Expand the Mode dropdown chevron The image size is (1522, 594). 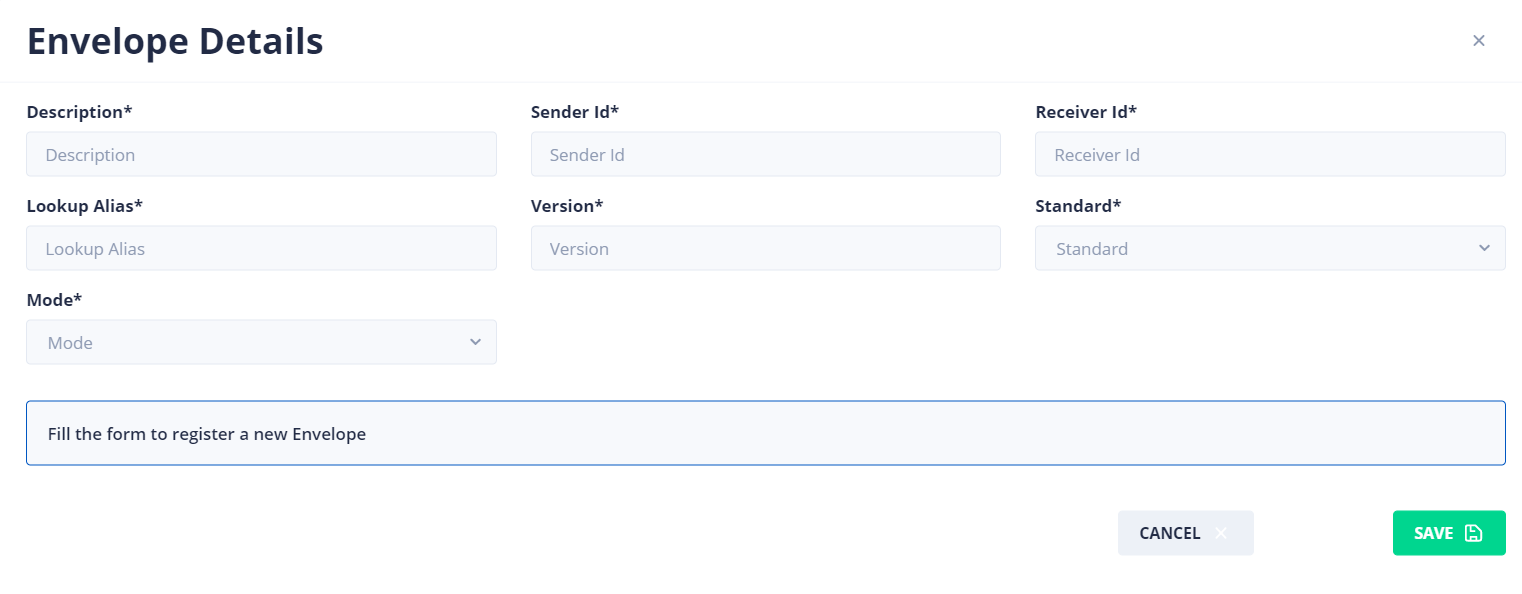pos(475,342)
